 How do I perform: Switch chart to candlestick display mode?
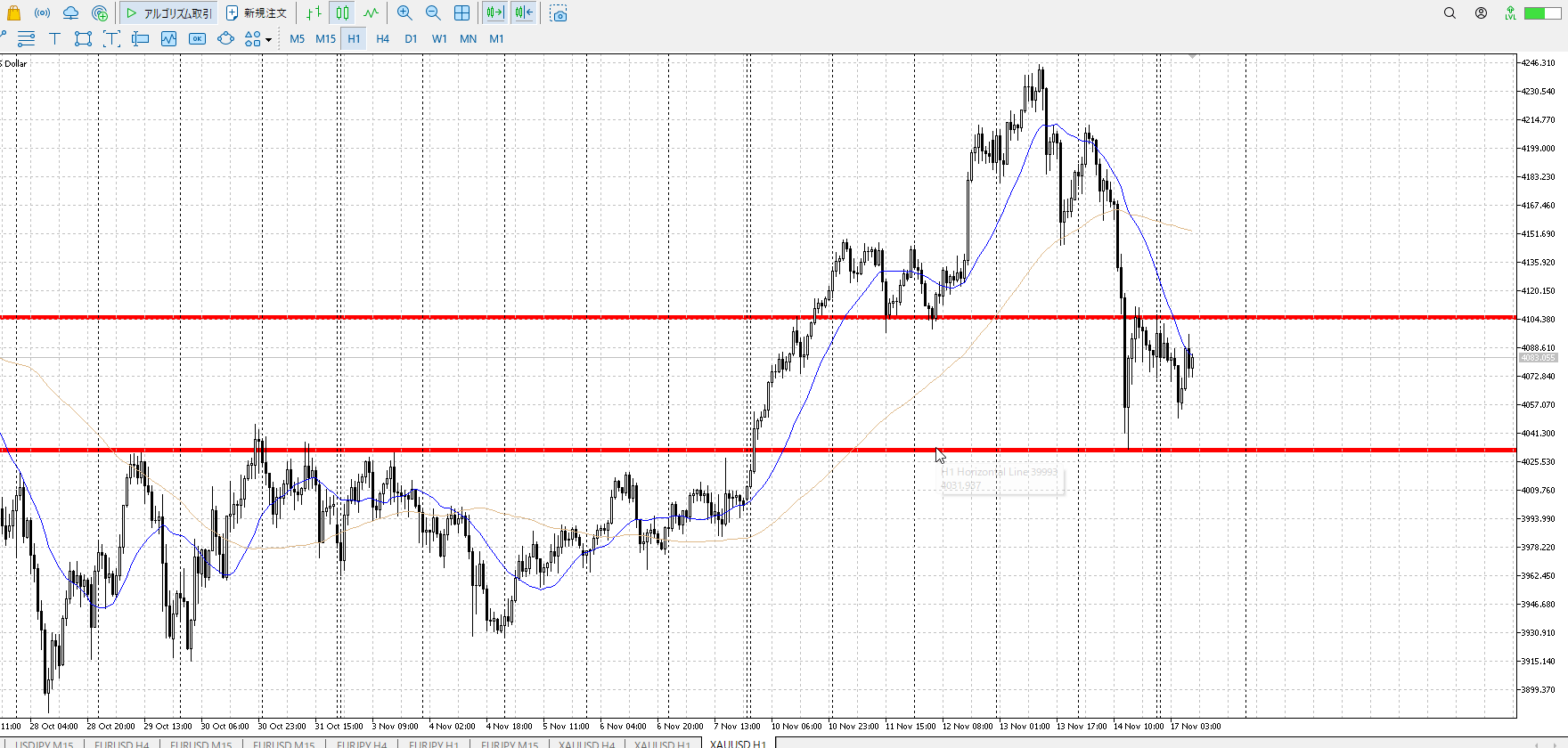pyautogui.click(x=343, y=13)
